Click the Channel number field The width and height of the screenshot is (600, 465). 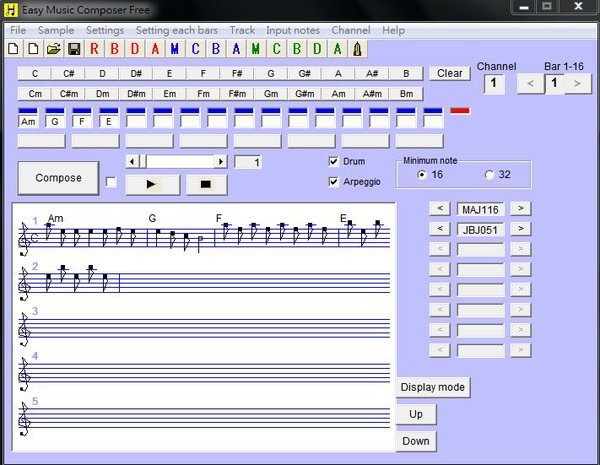pos(494,83)
